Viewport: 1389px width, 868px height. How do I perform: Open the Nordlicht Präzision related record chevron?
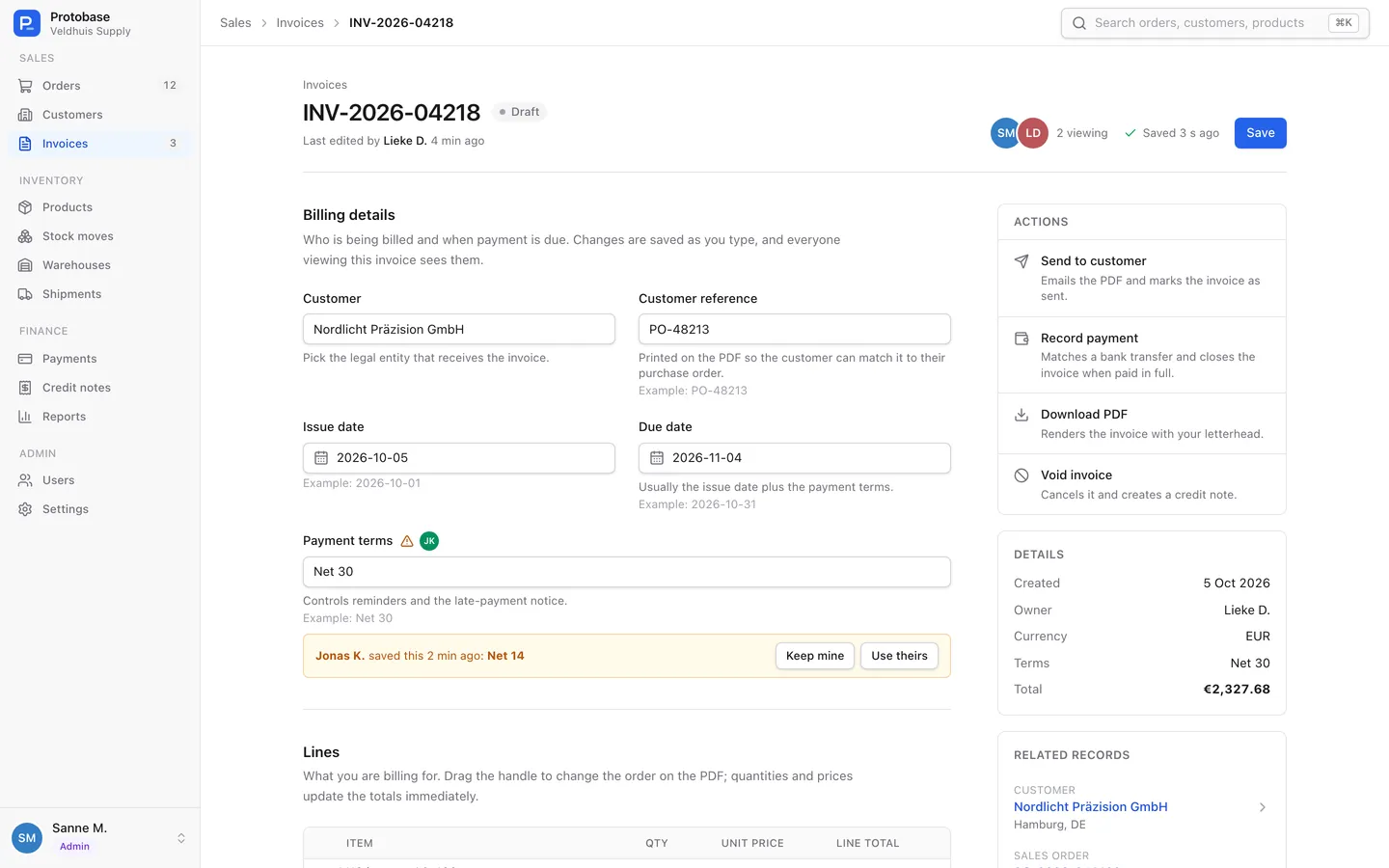pos(1263,807)
